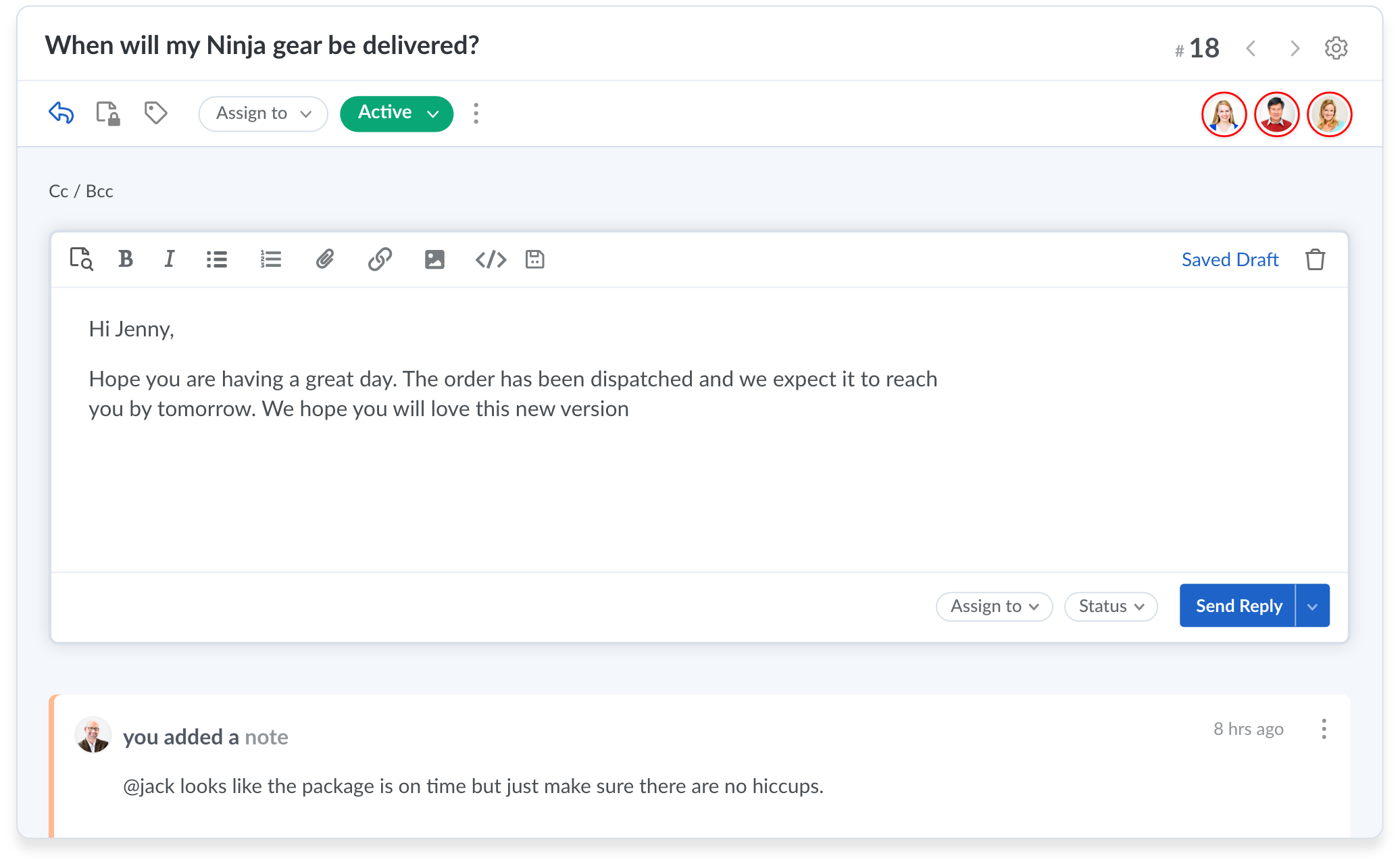Insert an image into the reply
This screenshot has height=866, width=1400.
point(434,259)
